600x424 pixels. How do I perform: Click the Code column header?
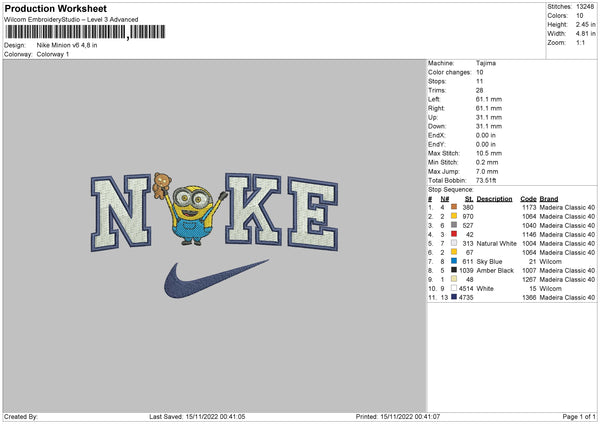point(528,199)
